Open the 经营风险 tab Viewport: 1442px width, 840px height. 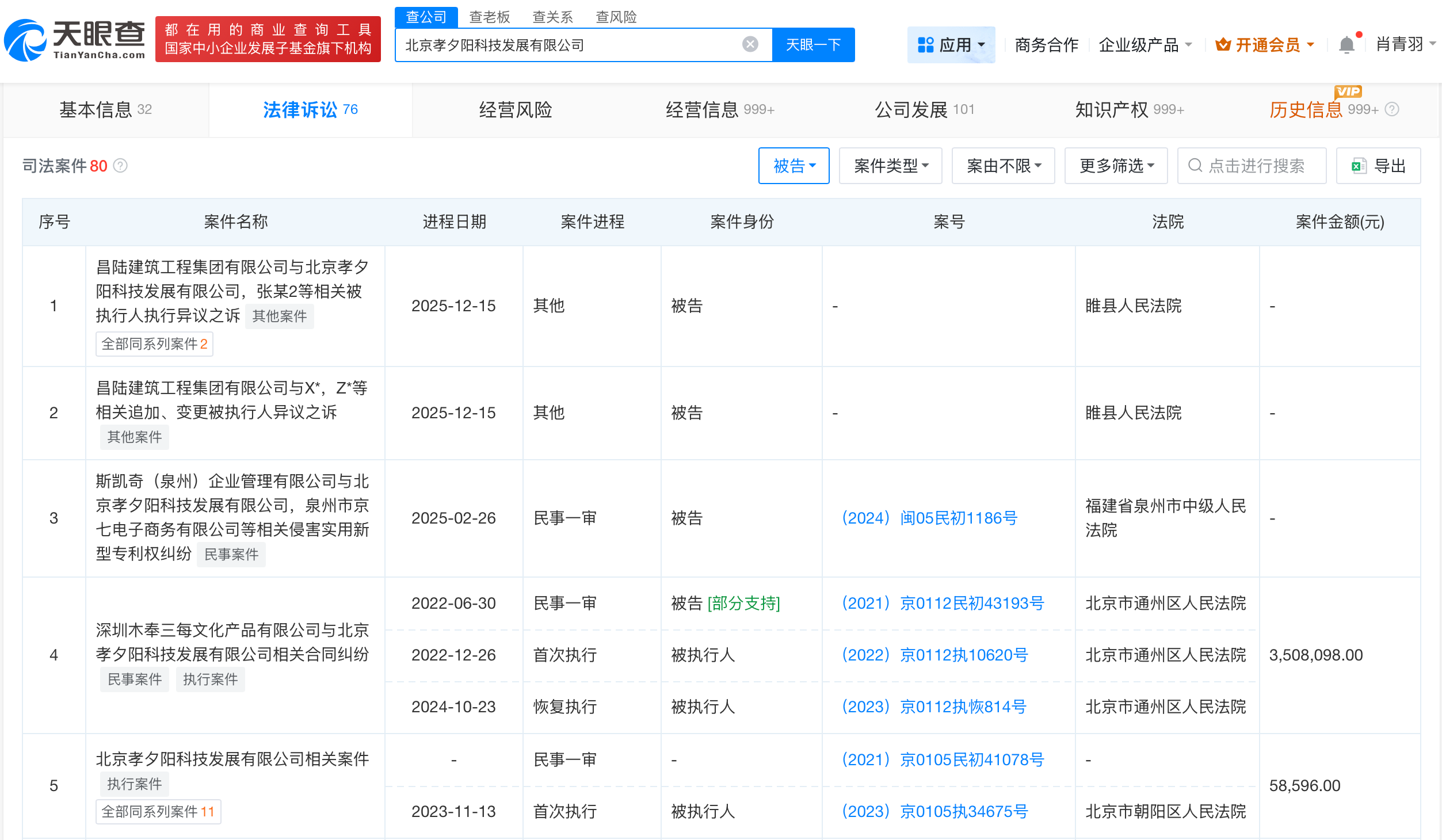514,110
